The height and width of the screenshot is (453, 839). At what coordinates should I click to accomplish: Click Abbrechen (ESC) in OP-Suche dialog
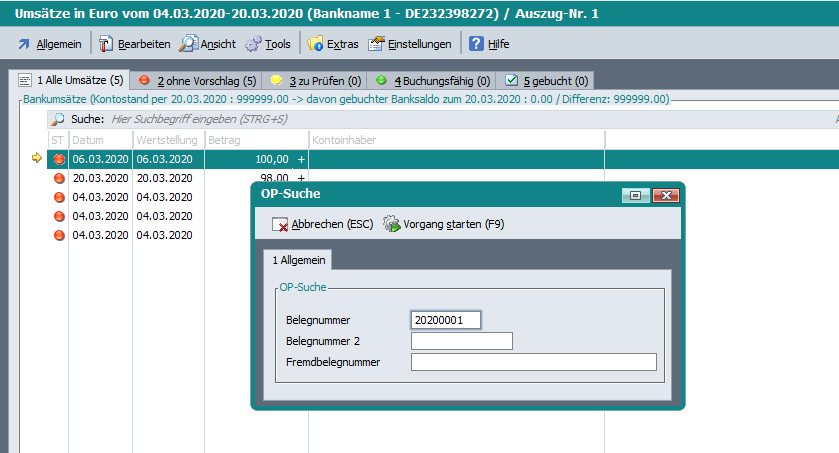(x=322, y=224)
